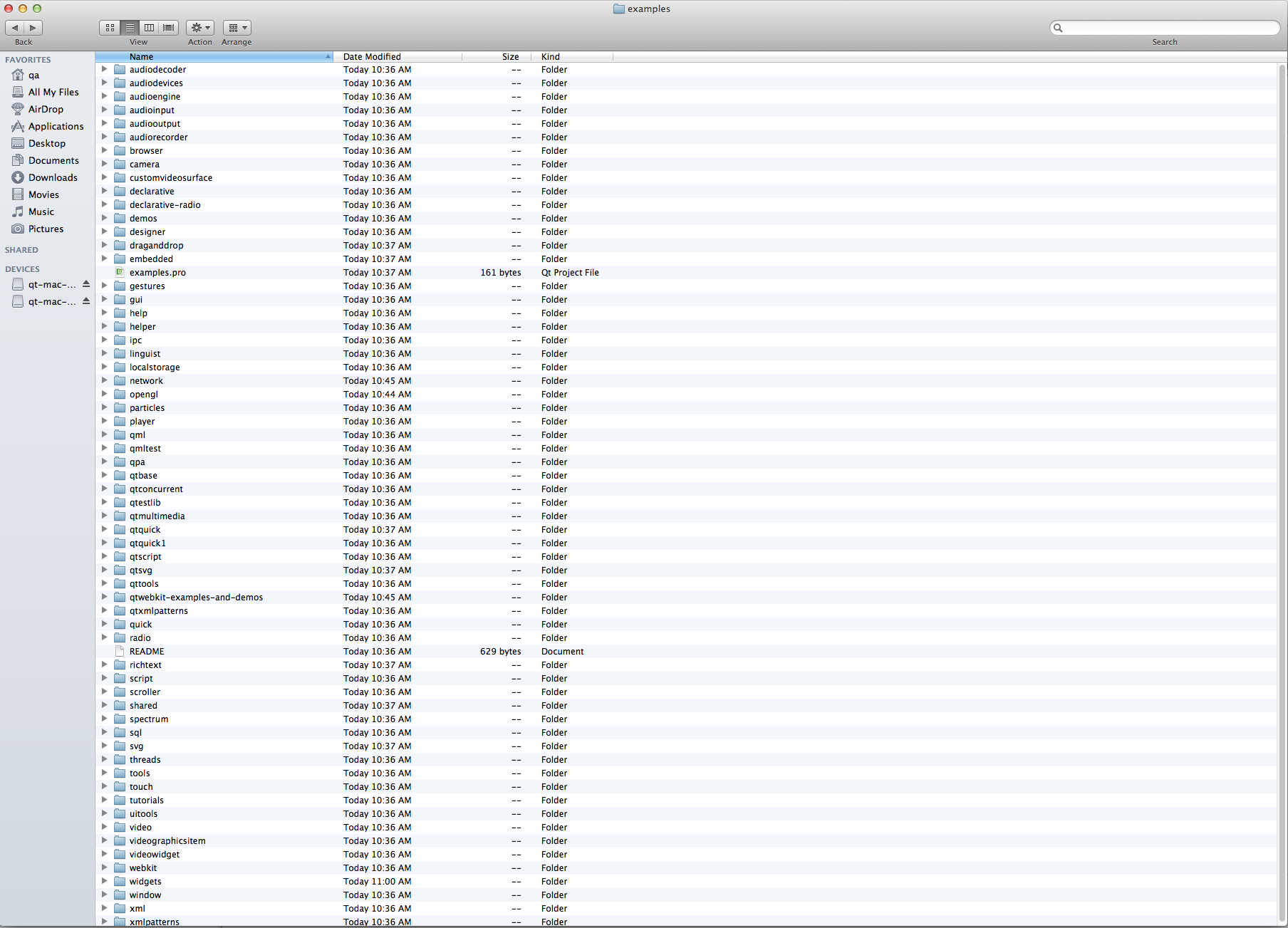Open Applications in the sidebar
This screenshot has height=928, width=1288.
click(x=56, y=126)
